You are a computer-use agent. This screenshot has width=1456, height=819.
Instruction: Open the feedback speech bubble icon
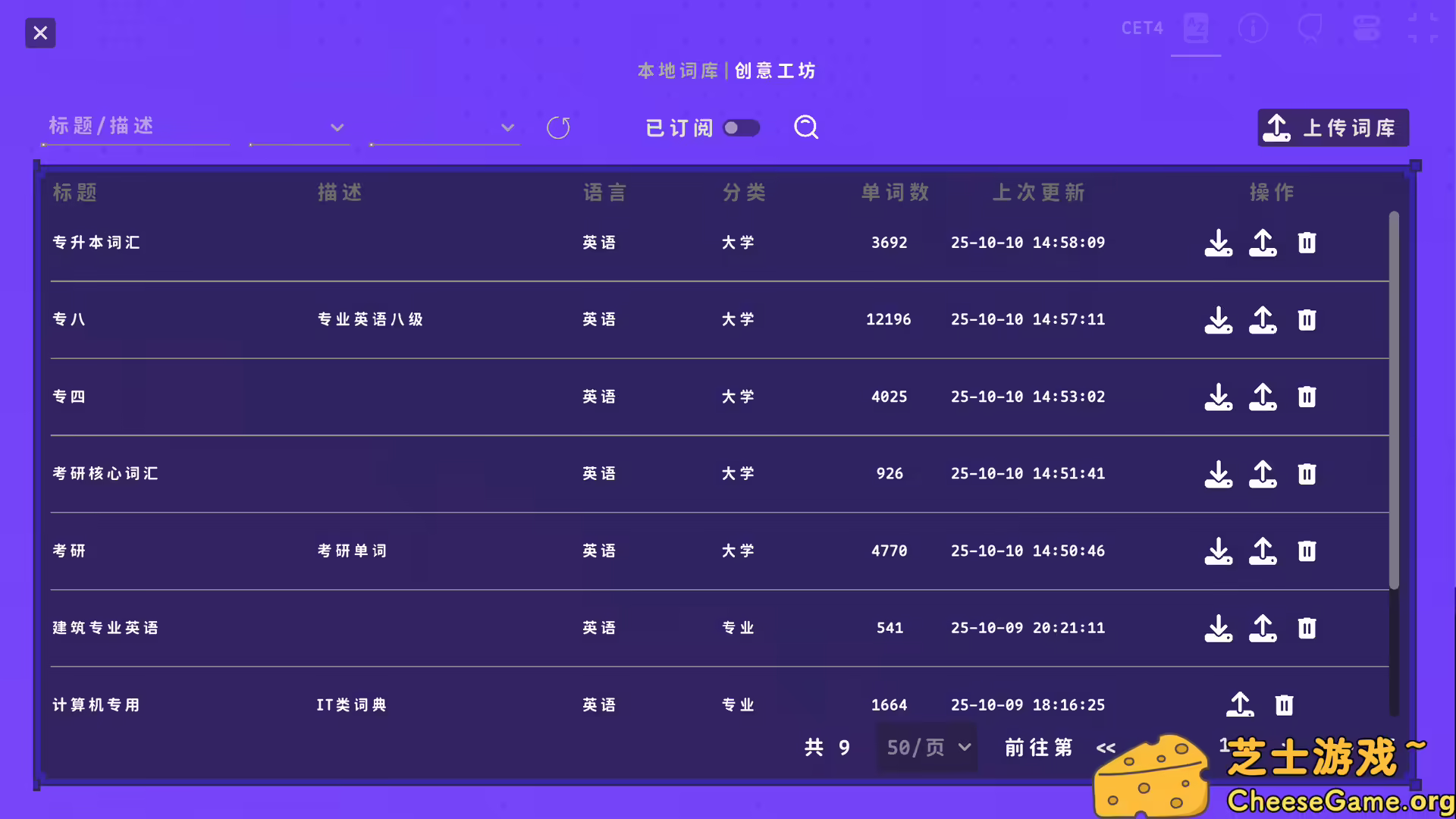coord(1310,27)
